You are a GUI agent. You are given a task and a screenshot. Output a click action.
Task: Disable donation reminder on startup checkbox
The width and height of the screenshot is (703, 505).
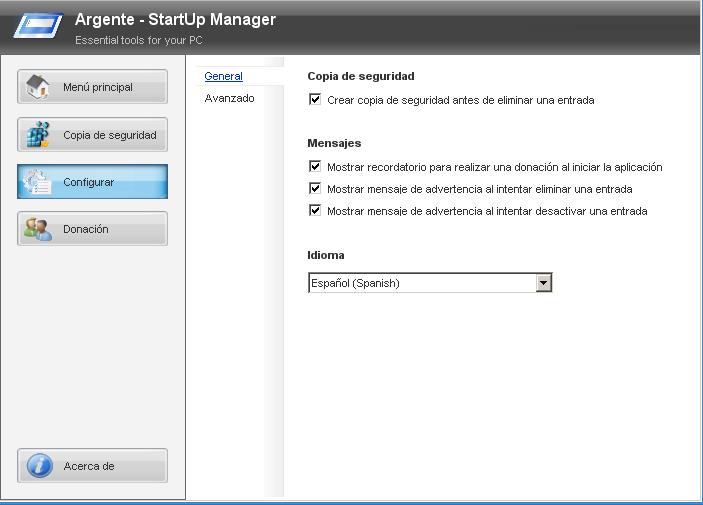point(315,166)
